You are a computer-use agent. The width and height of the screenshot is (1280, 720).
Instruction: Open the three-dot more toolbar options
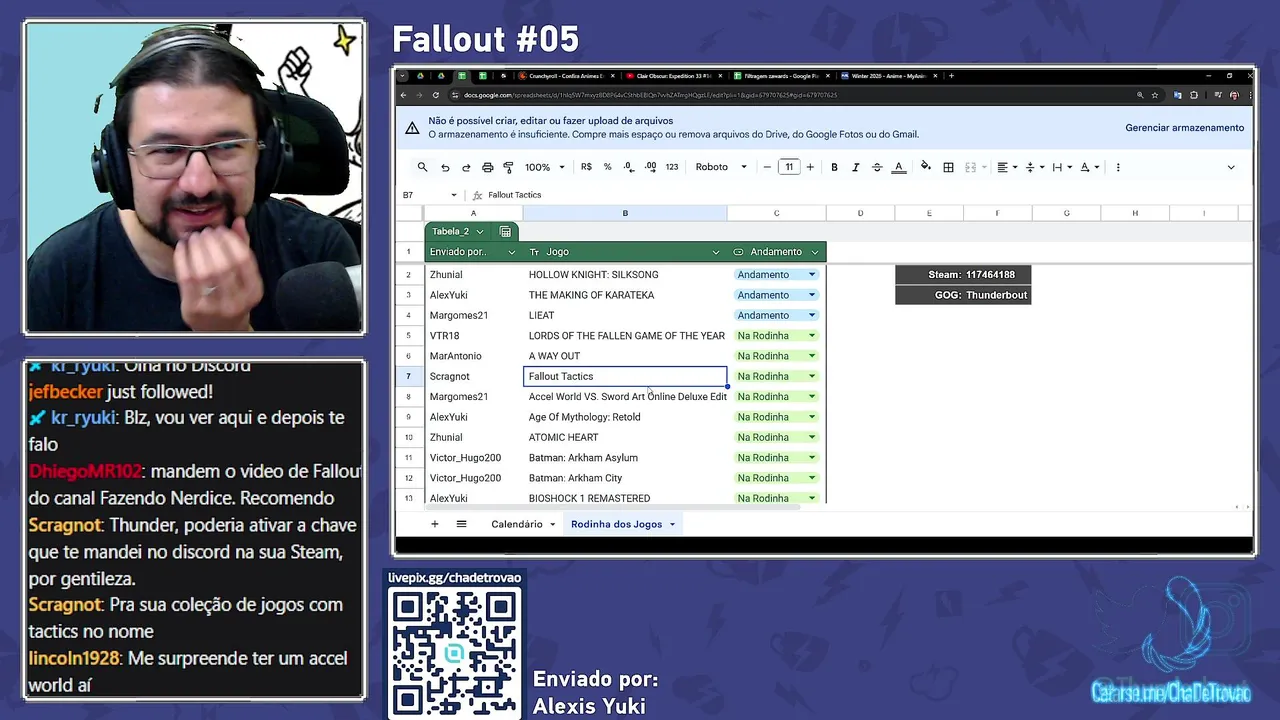coord(1118,167)
